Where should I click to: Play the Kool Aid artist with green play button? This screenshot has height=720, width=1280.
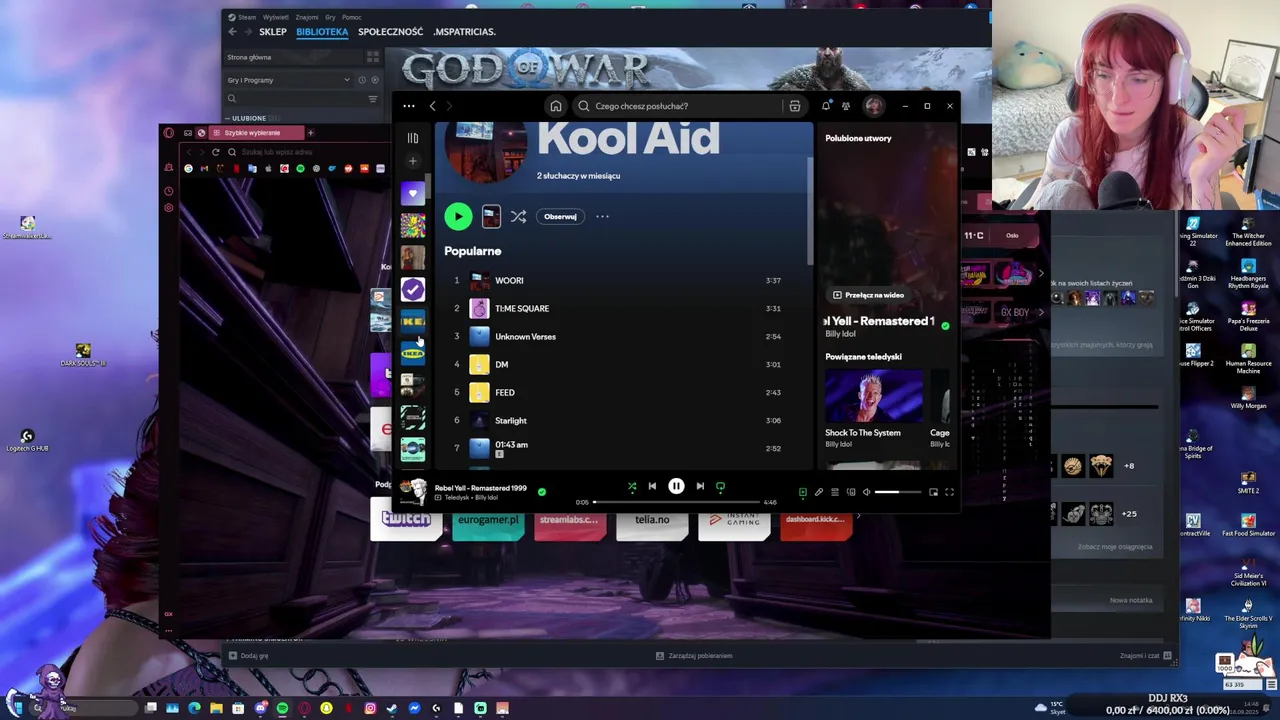[x=458, y=216]
